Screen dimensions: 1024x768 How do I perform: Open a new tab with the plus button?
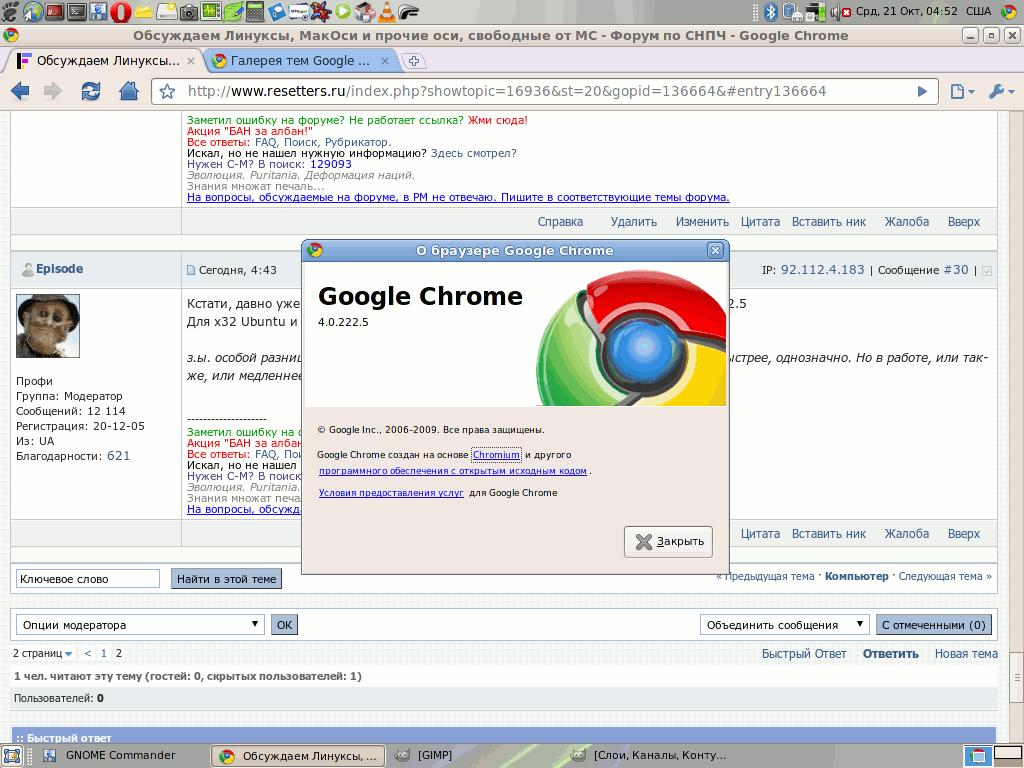(414, 61)
